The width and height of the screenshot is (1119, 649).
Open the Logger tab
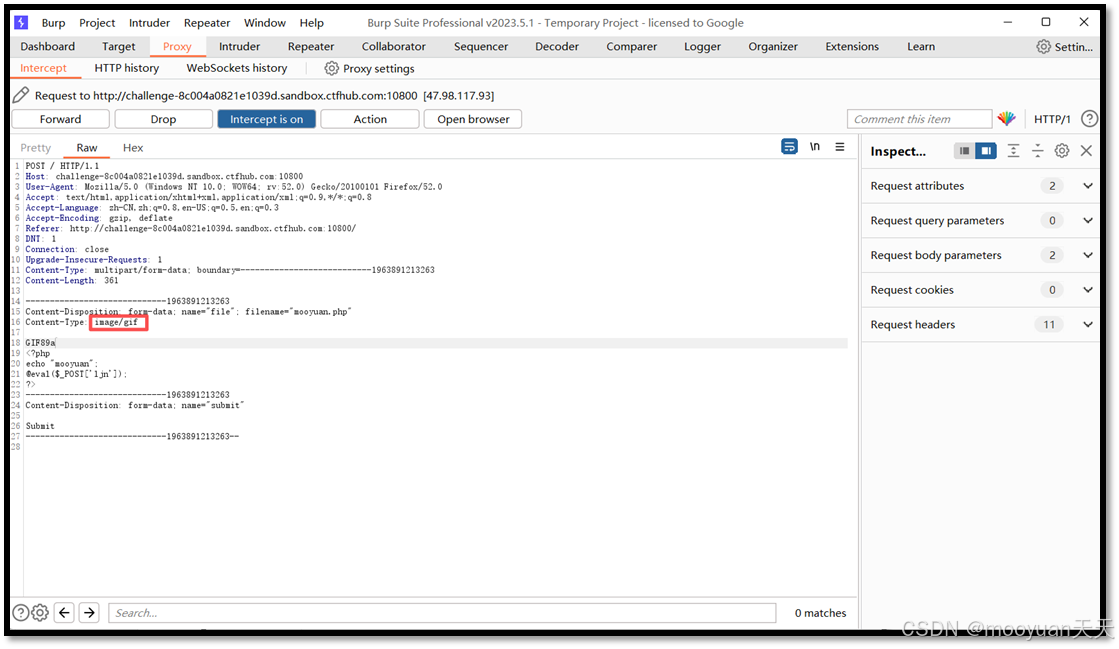pos(702,46)
